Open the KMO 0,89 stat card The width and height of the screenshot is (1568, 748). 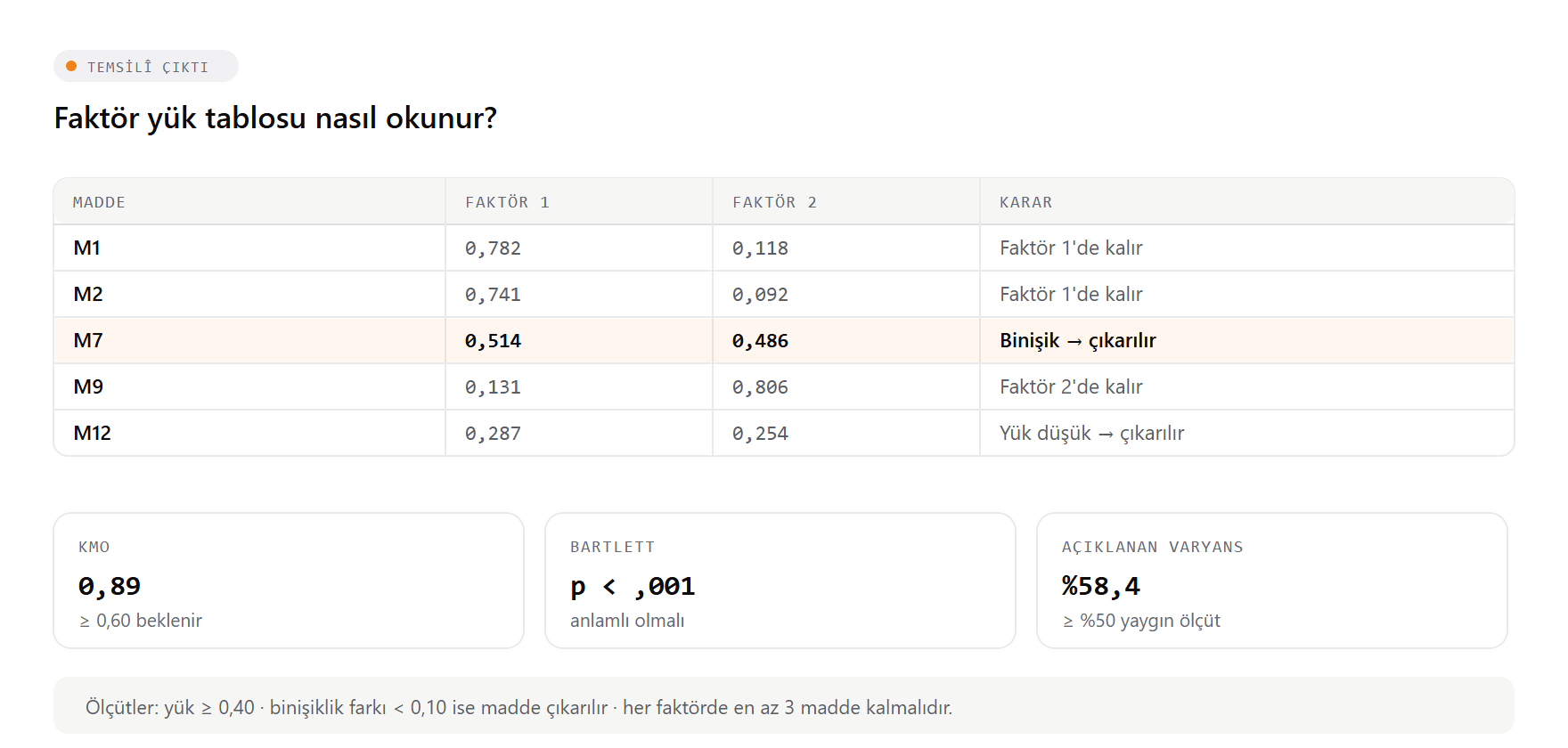(x=289, y=581)
